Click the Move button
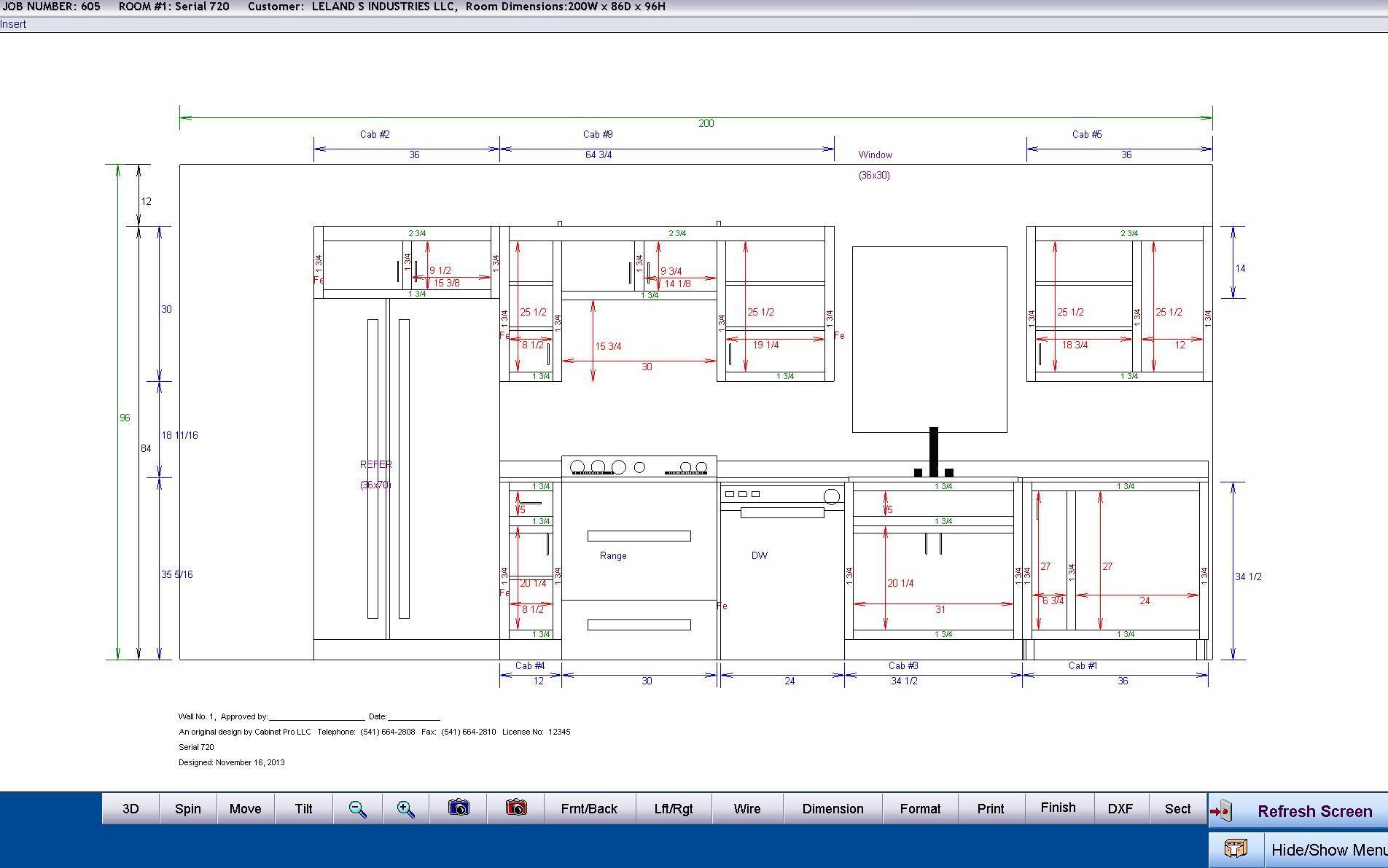Screen dimensions: 1388x868 click(x=246, y=809)
